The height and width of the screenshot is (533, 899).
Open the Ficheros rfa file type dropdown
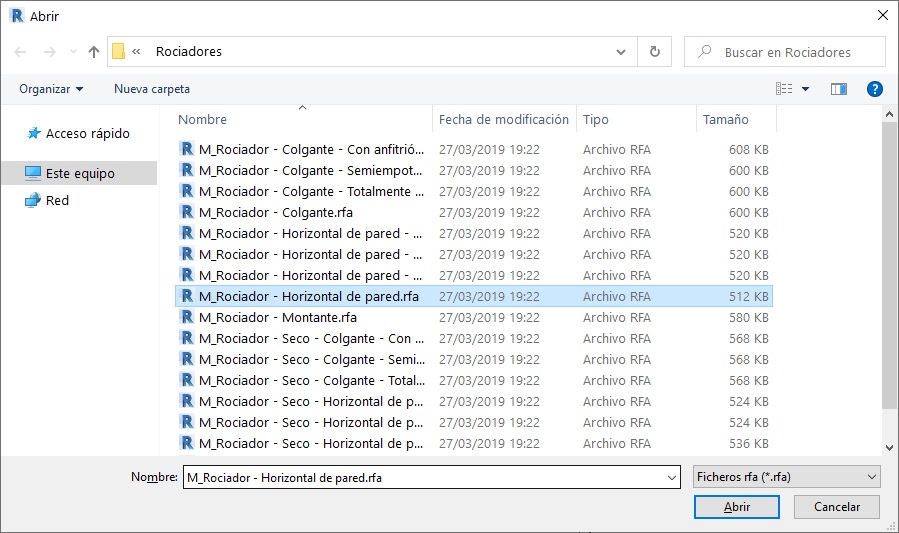coord(786,477)
